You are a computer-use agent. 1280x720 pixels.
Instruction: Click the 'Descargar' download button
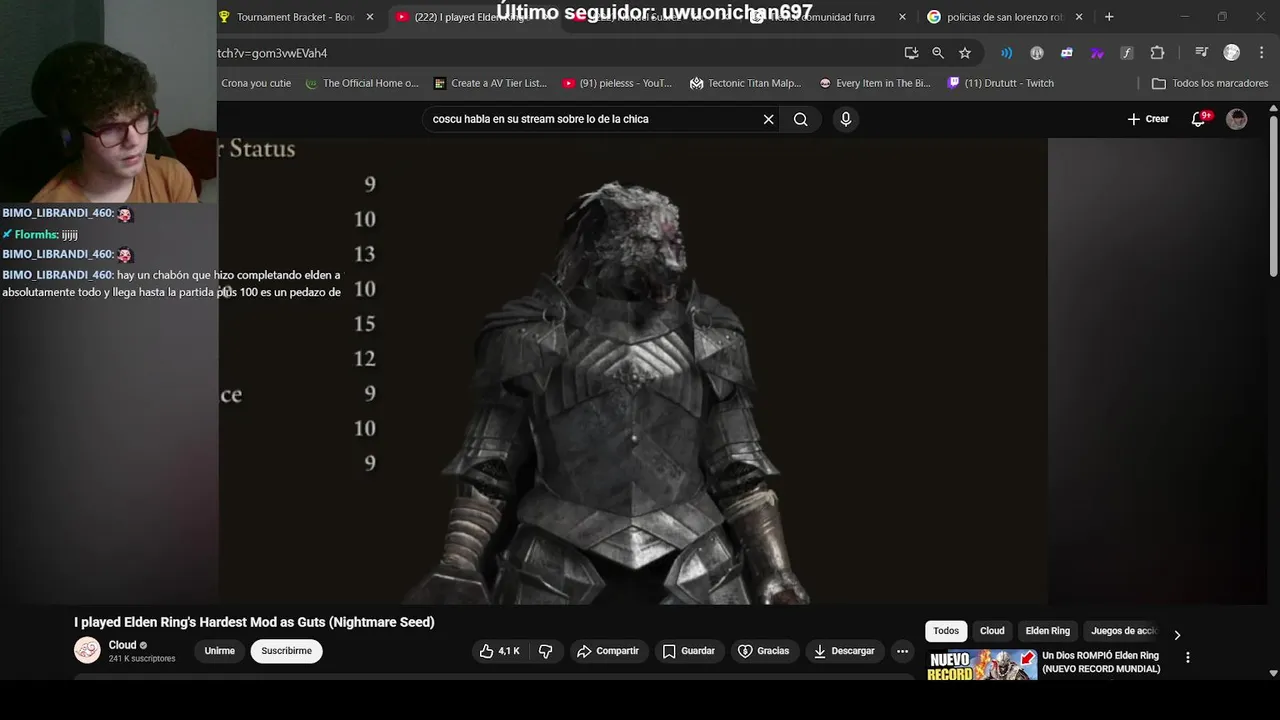coord(844,651)
